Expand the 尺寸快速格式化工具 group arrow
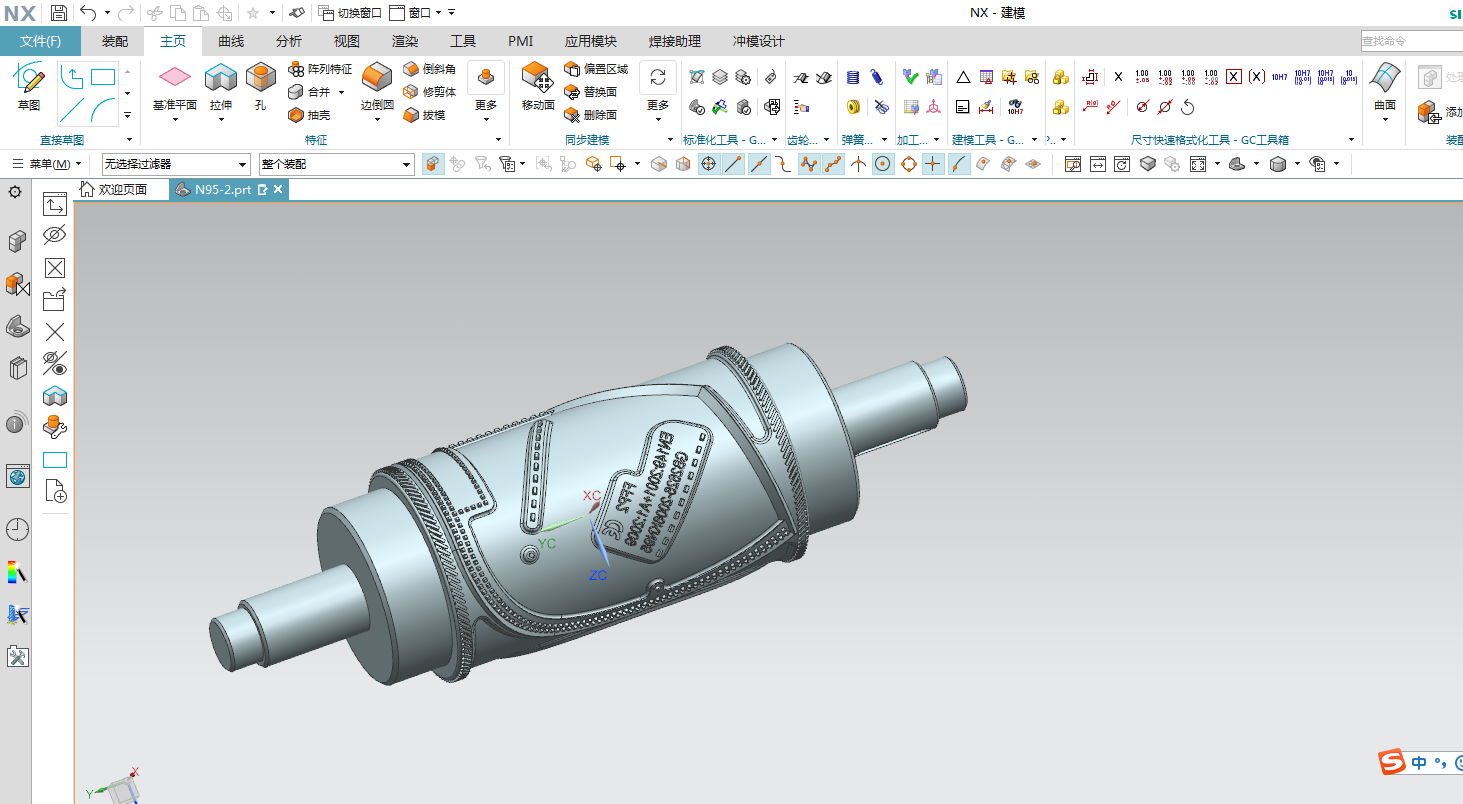 [1351, 140]
